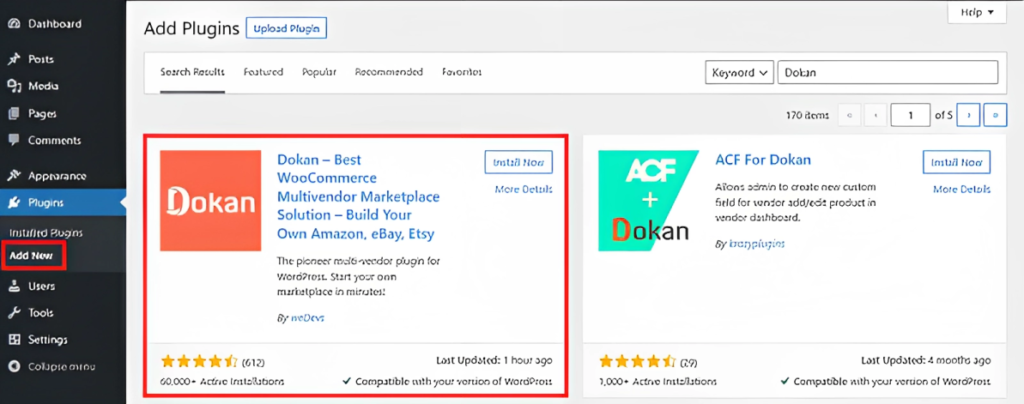Click the Tools wrench icon
The height and width of the screenshot is (404, 1024).
pyautogui.click(x=14, y=313)
